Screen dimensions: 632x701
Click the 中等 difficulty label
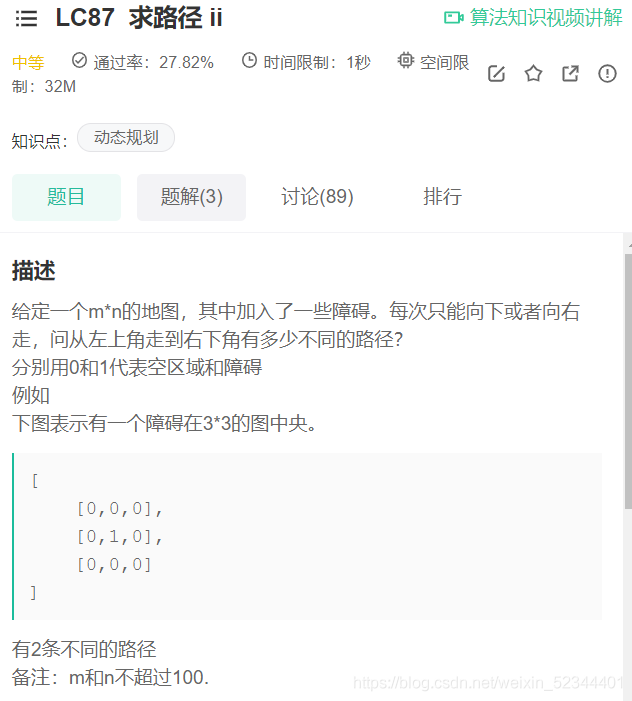28,63
